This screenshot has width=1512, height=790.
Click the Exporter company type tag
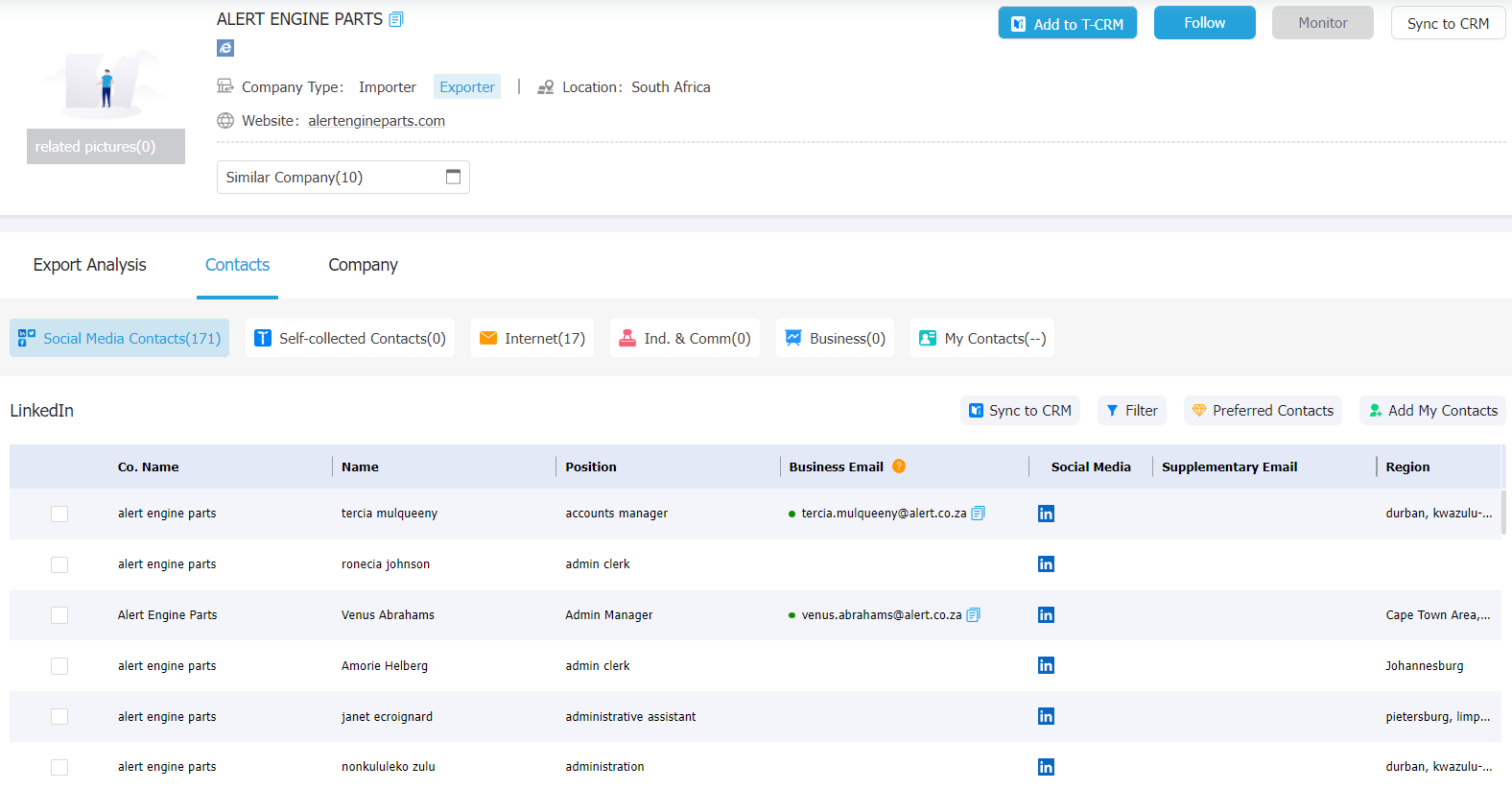pos(467,87)
